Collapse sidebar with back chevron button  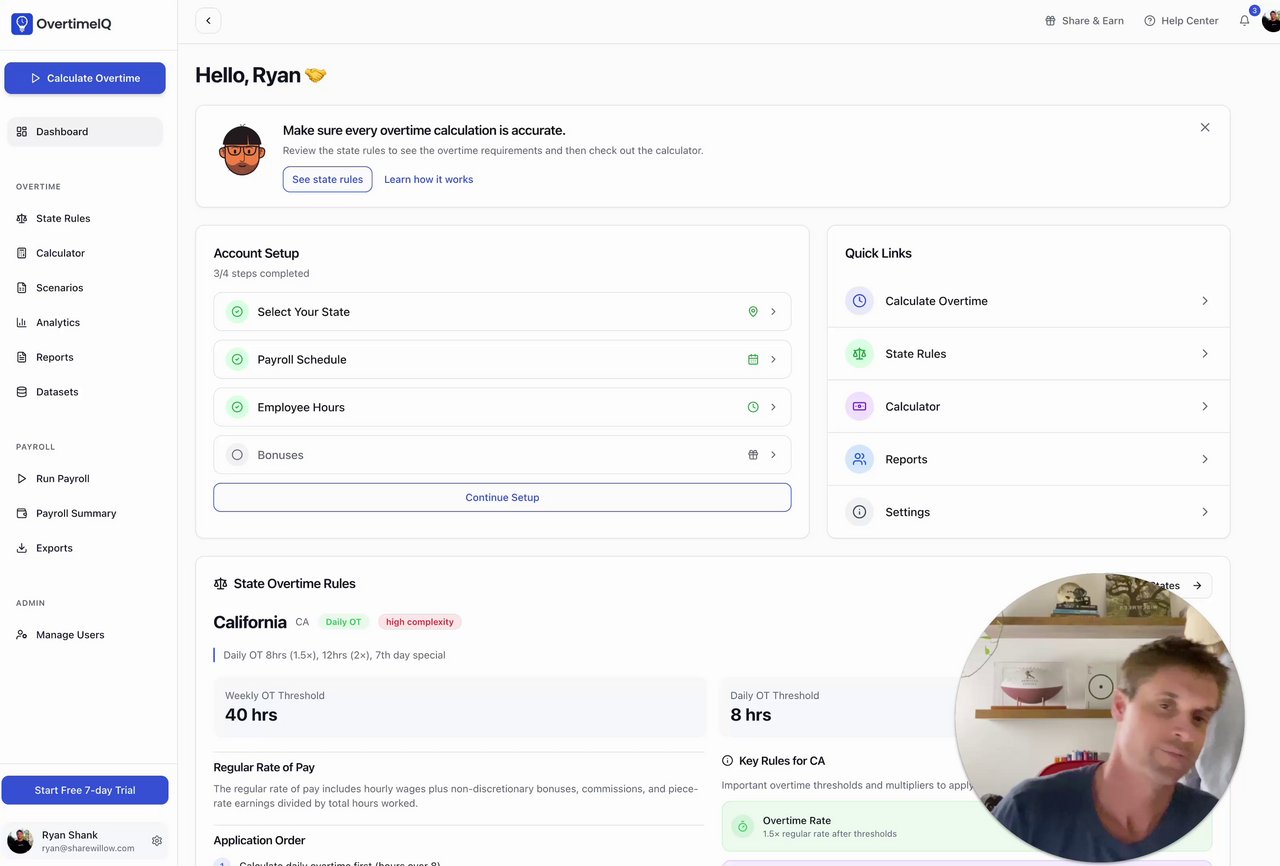coord(208,21)
